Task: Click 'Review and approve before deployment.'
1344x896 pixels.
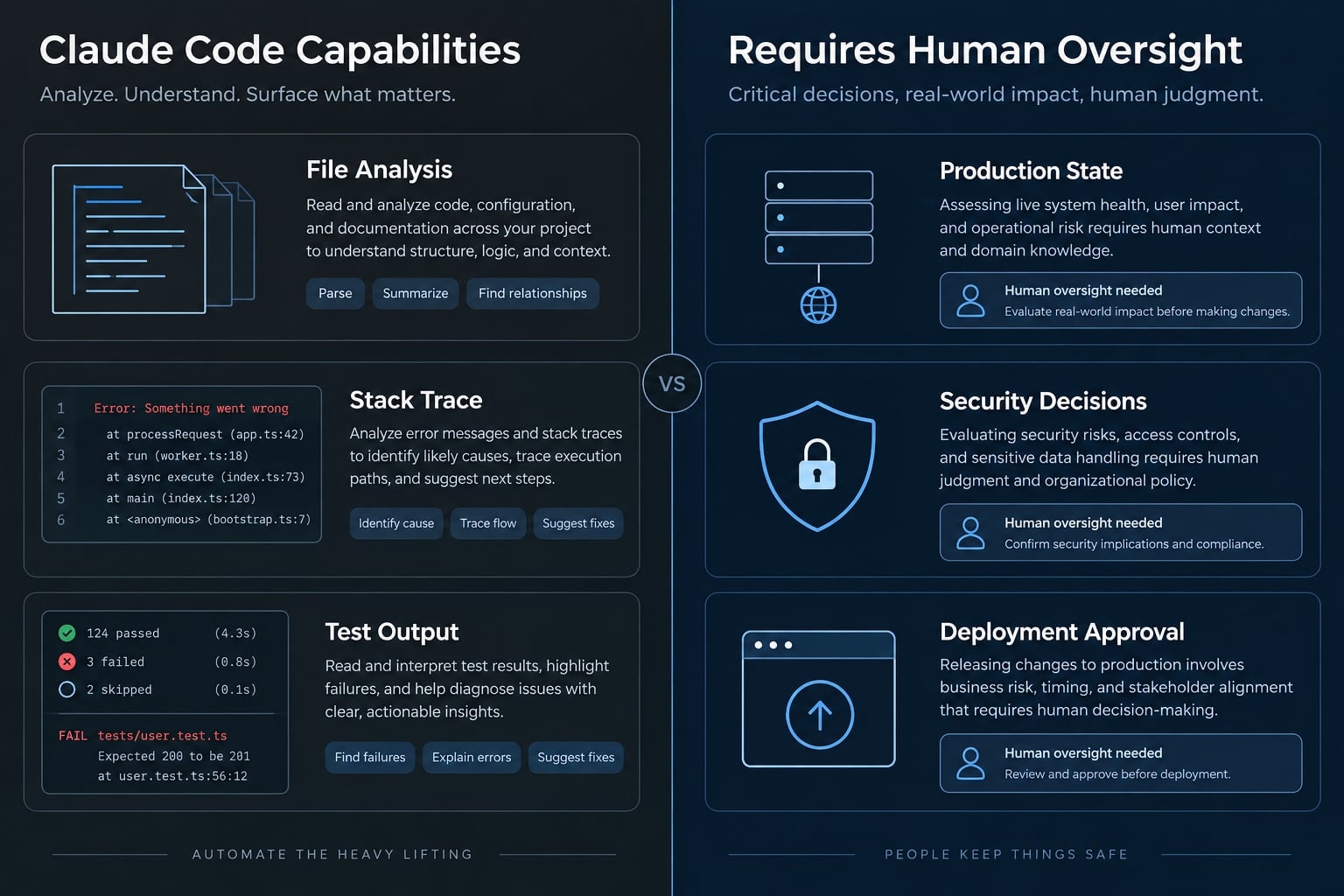Action: pos(1117,774)
